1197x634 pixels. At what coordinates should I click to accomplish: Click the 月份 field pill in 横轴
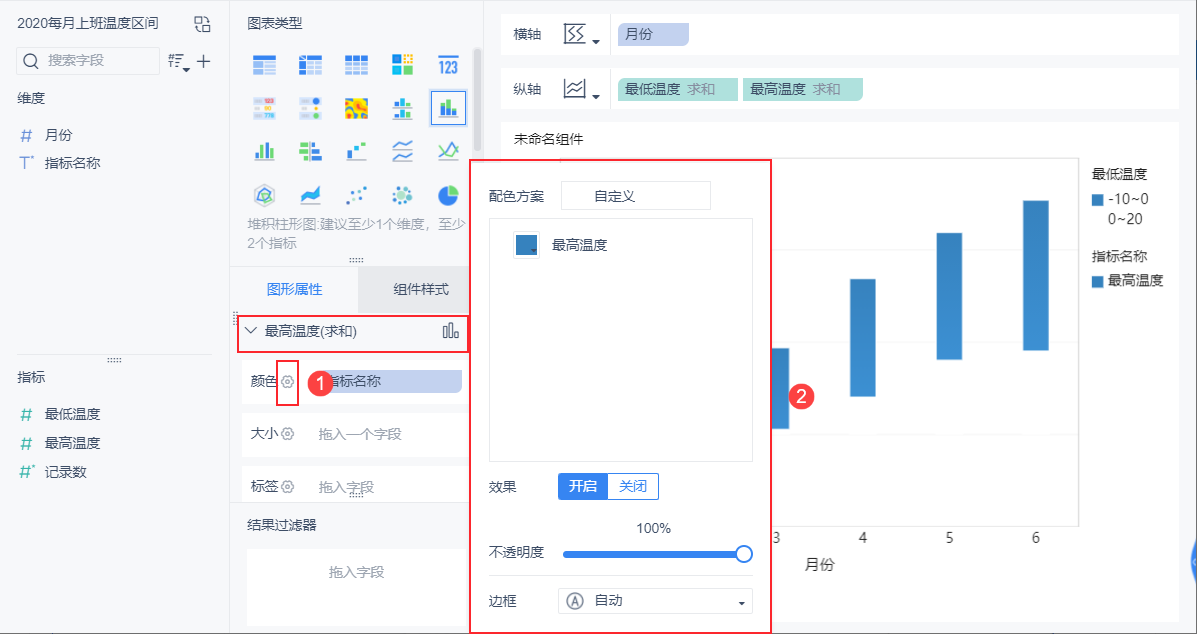tap(653, 34)
